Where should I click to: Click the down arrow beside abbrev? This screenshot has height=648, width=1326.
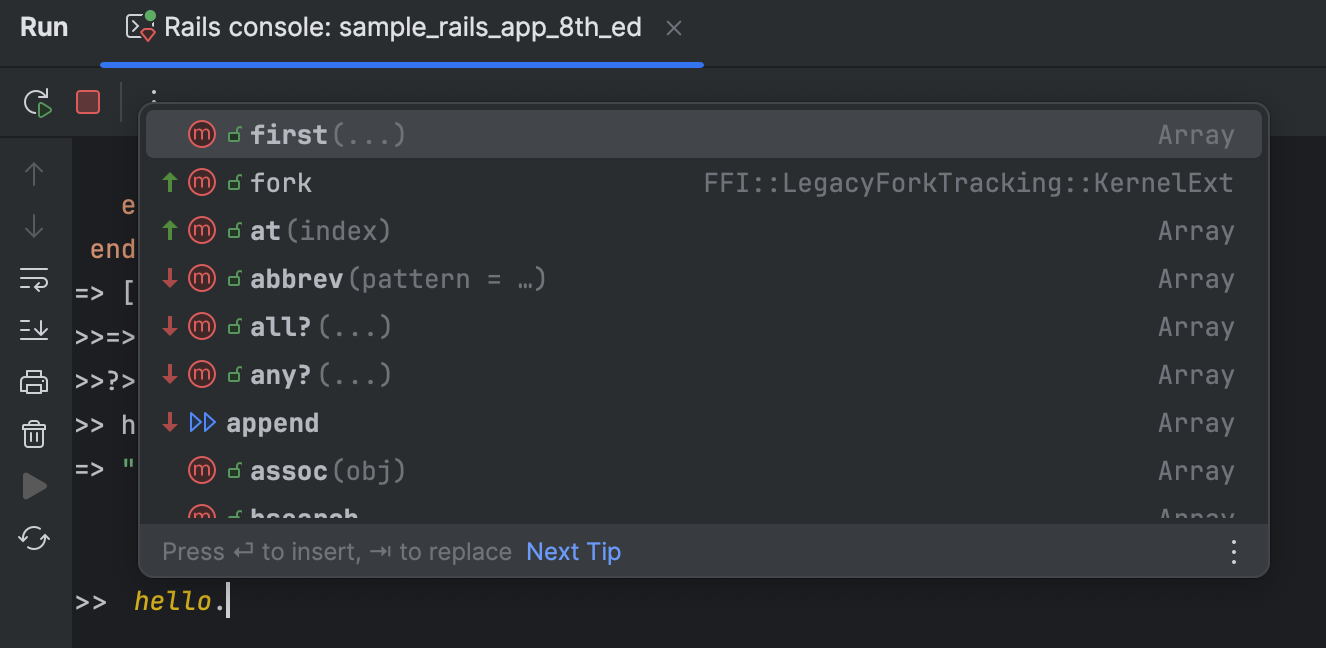pyautogui.click(x=169, y=279)
